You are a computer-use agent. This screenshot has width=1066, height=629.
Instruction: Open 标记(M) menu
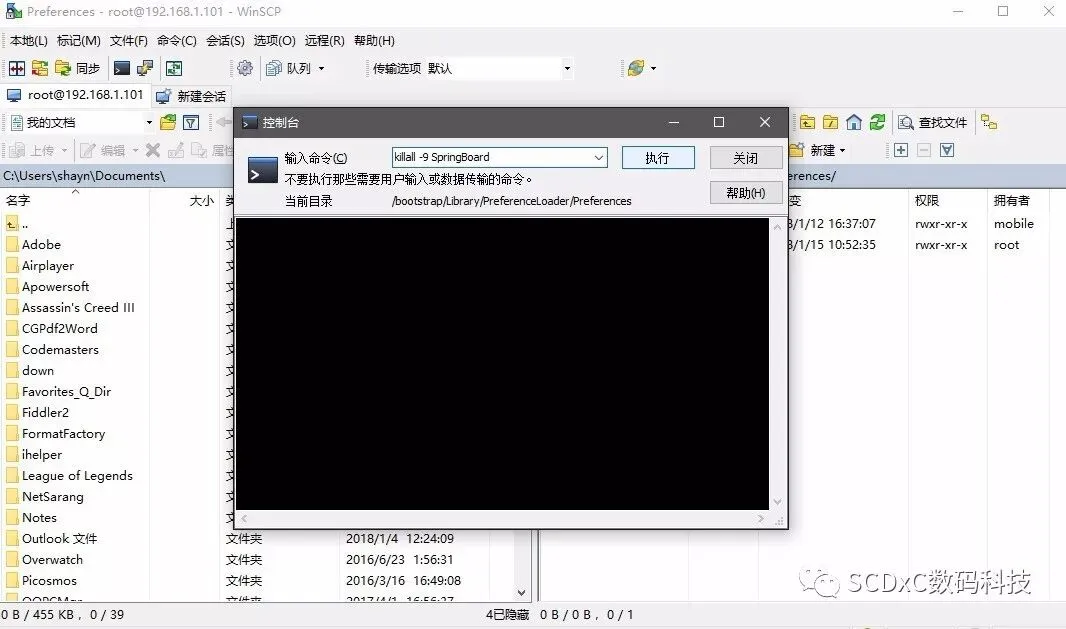click(79, 41)
